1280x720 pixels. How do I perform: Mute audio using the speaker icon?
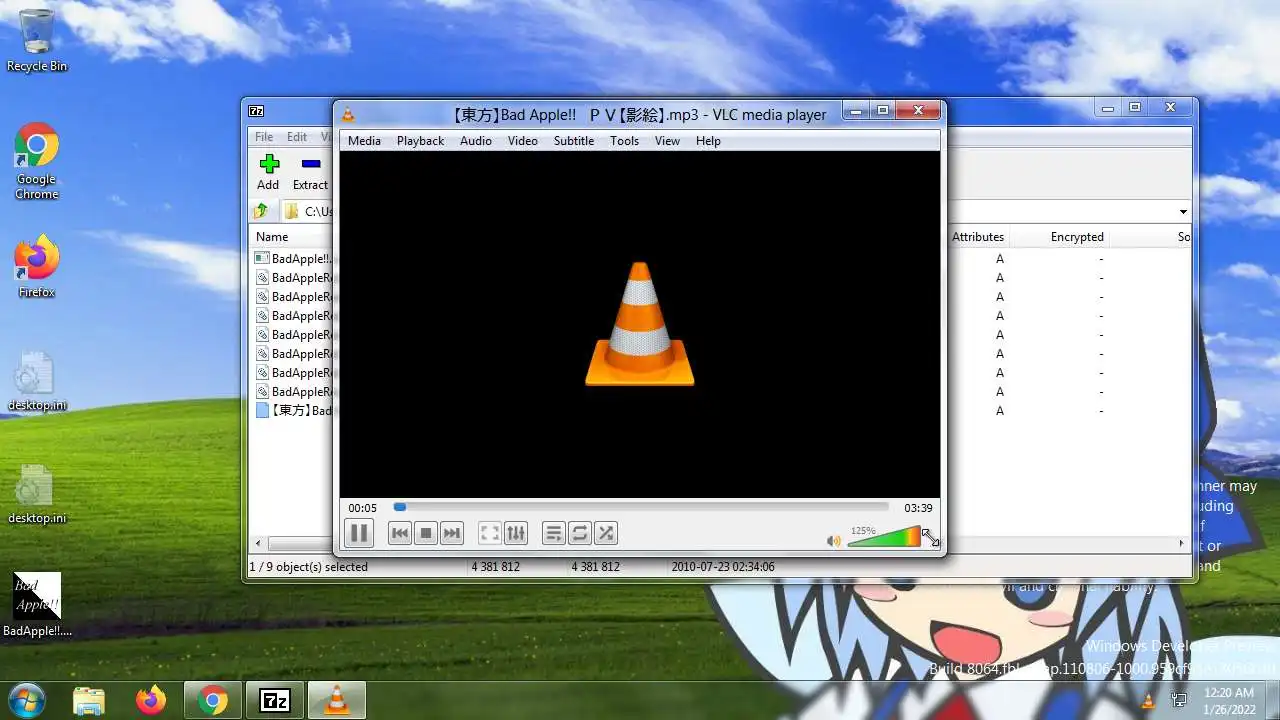click(833, 541)
